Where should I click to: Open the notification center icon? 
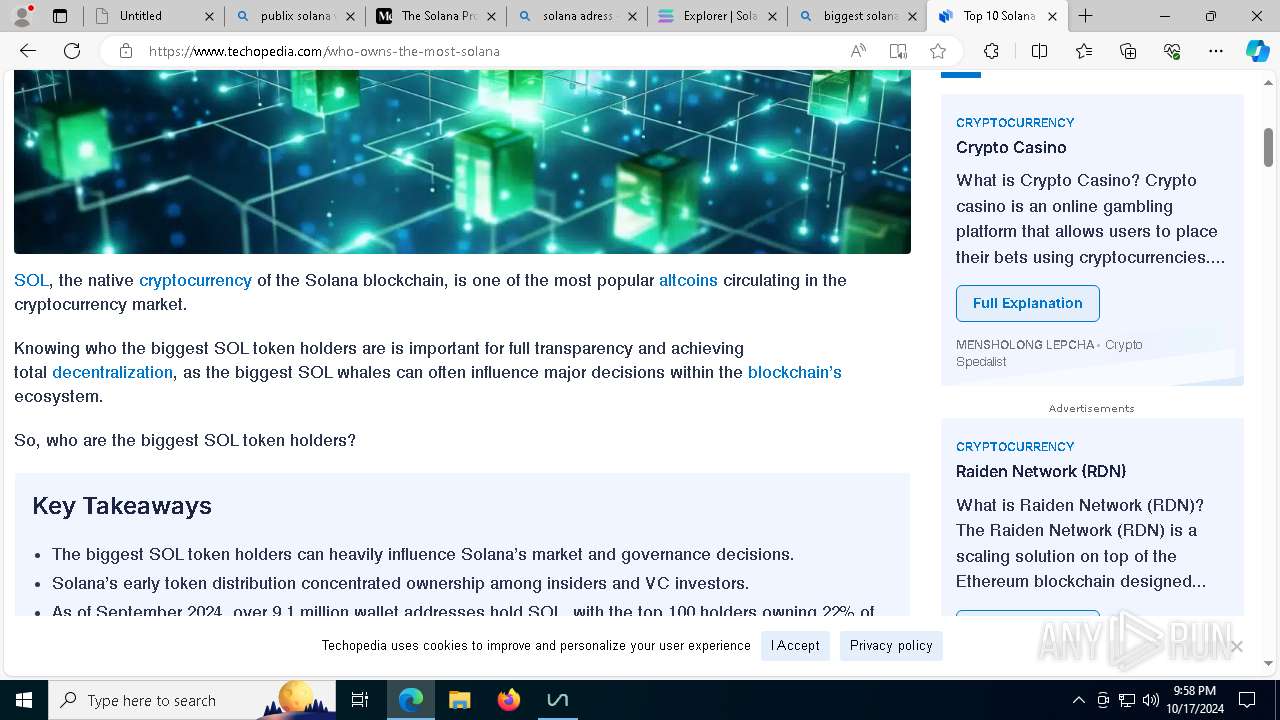click(x=1247, y=700)
